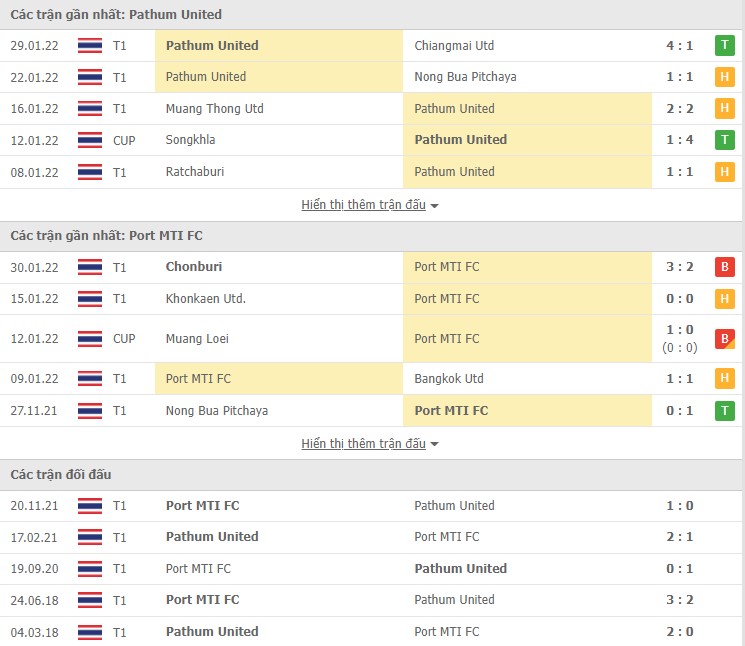Click 'Các trận gần nhất: Port MTI FC' header
The image size is (745, 646).
(x=106, y=235)
